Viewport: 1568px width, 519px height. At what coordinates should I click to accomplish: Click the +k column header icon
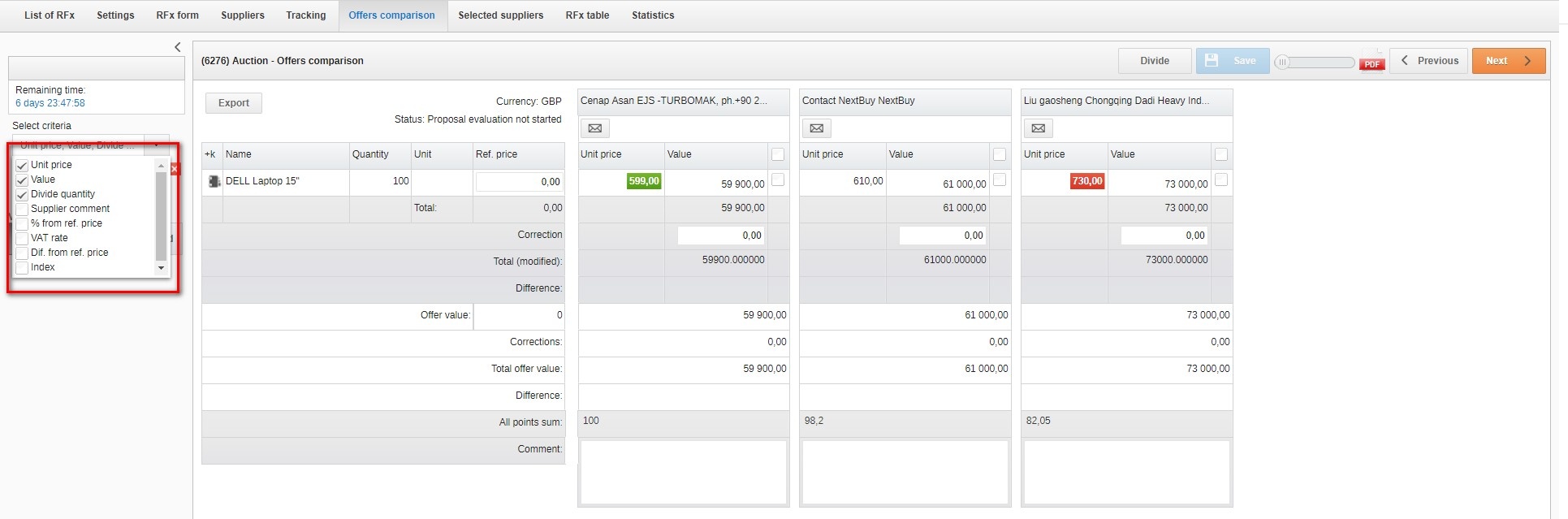(211, 154)
